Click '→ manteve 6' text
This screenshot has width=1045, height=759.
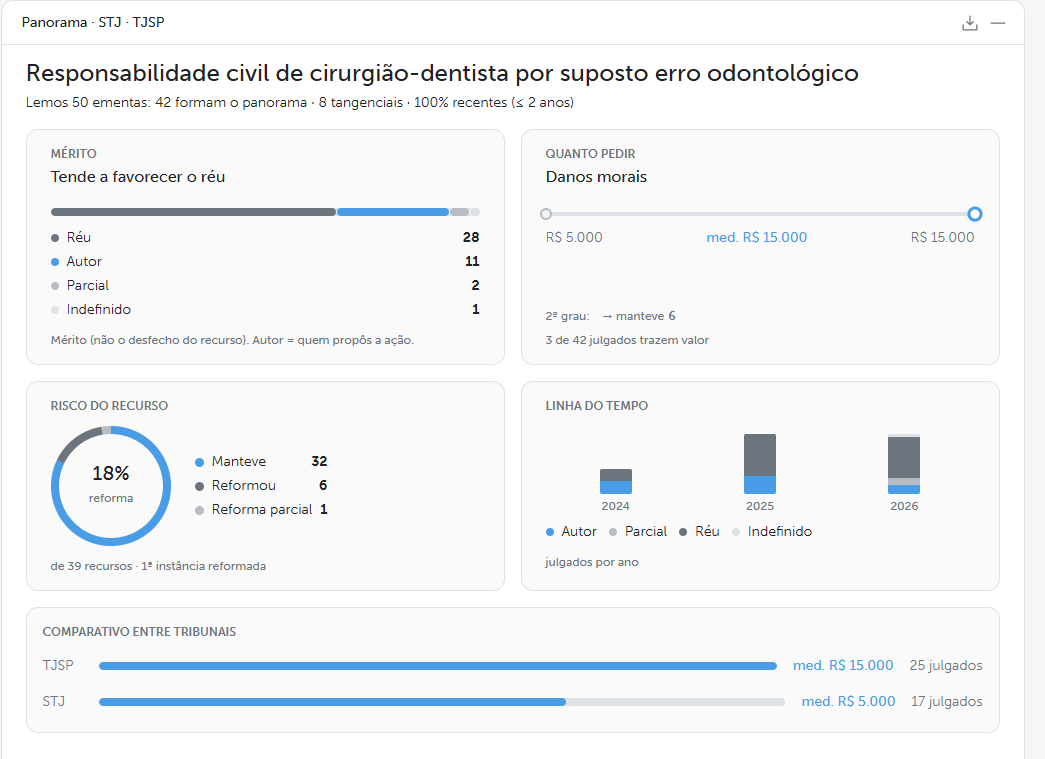[638, 316]
